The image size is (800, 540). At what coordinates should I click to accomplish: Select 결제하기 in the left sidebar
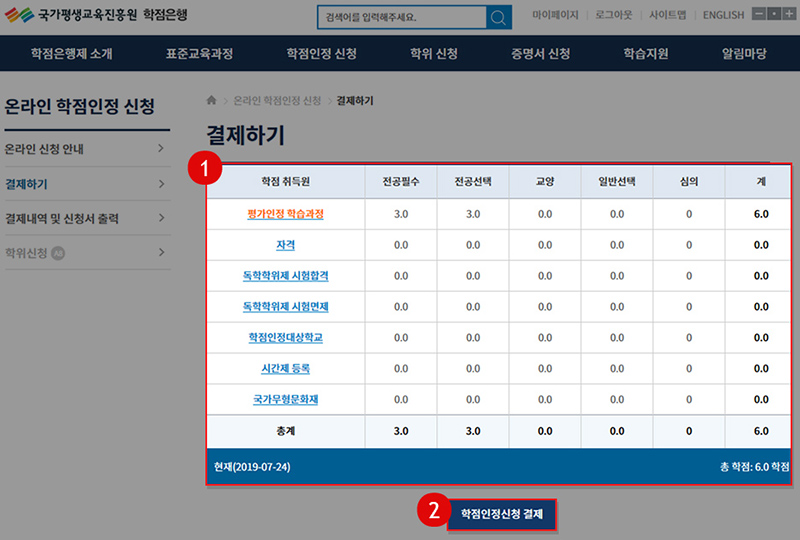(x=27, y=184)
